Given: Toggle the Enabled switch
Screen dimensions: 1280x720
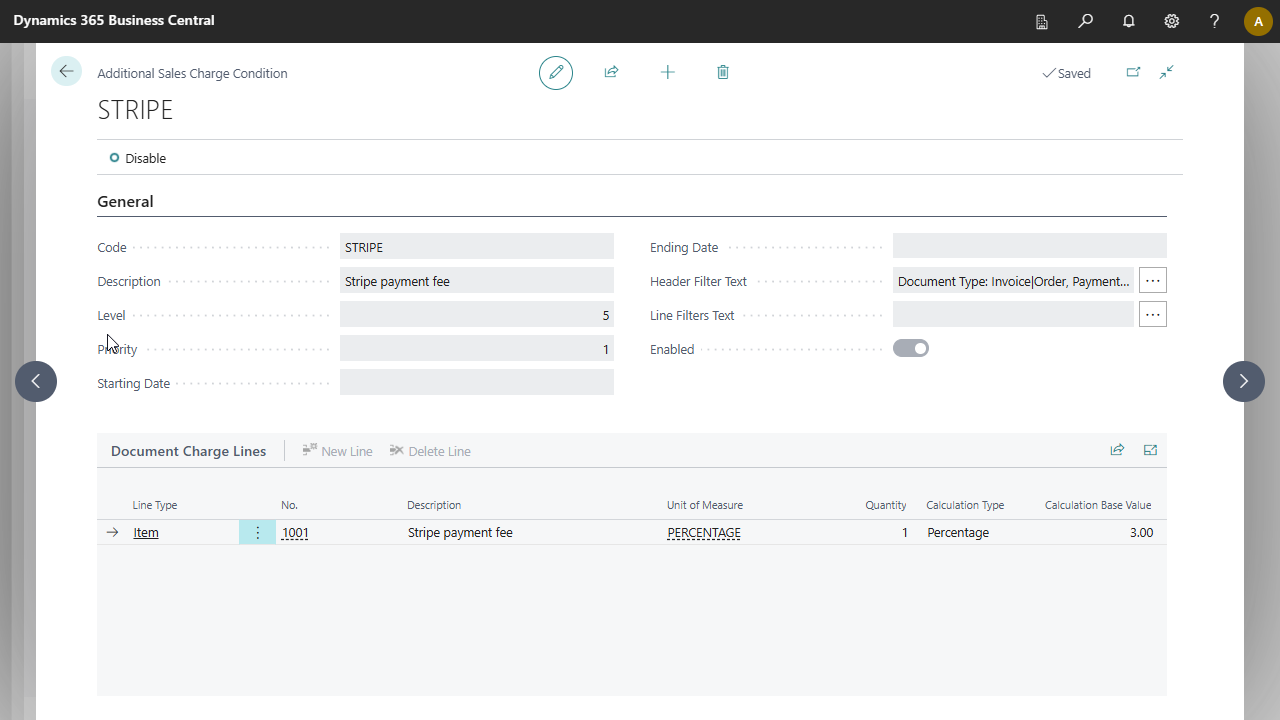Looking at the screenshot, I should 911,348.
